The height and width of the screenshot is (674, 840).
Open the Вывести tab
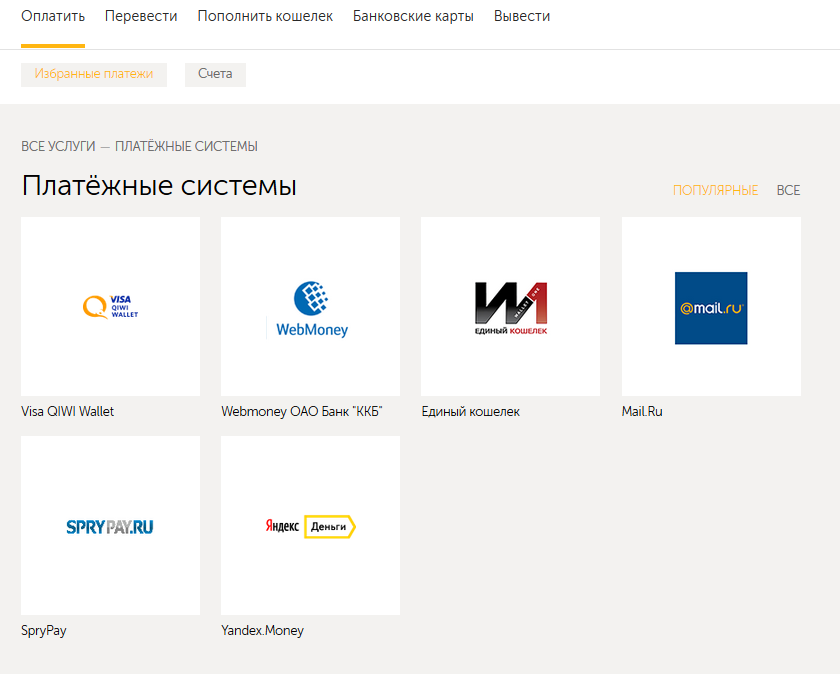522,17
